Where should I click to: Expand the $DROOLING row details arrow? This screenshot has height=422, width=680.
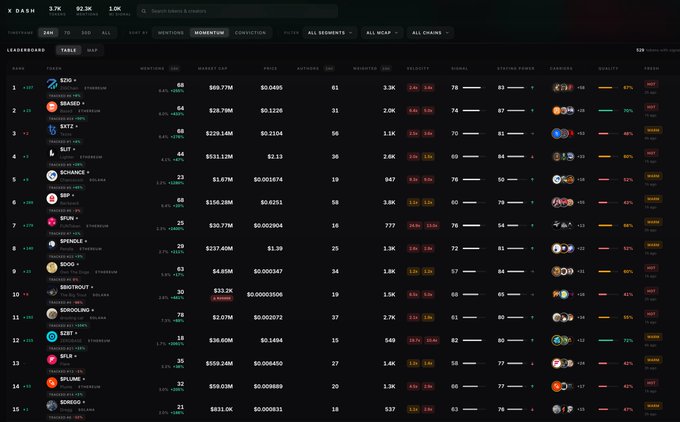pos(93,311)
